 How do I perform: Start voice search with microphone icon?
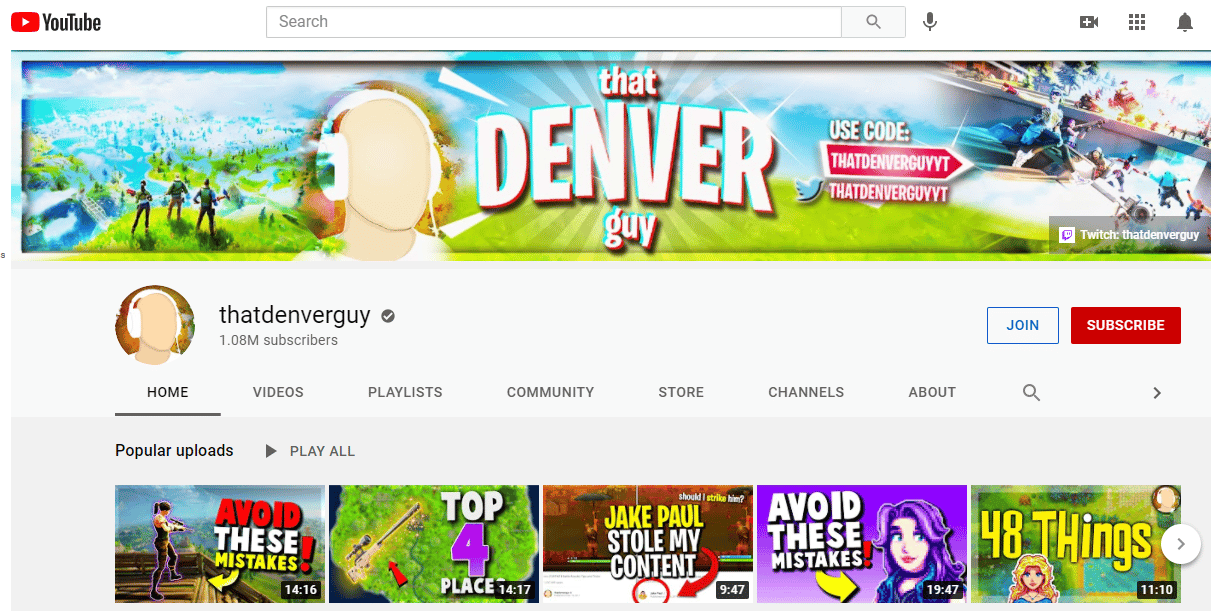point(930,22)
